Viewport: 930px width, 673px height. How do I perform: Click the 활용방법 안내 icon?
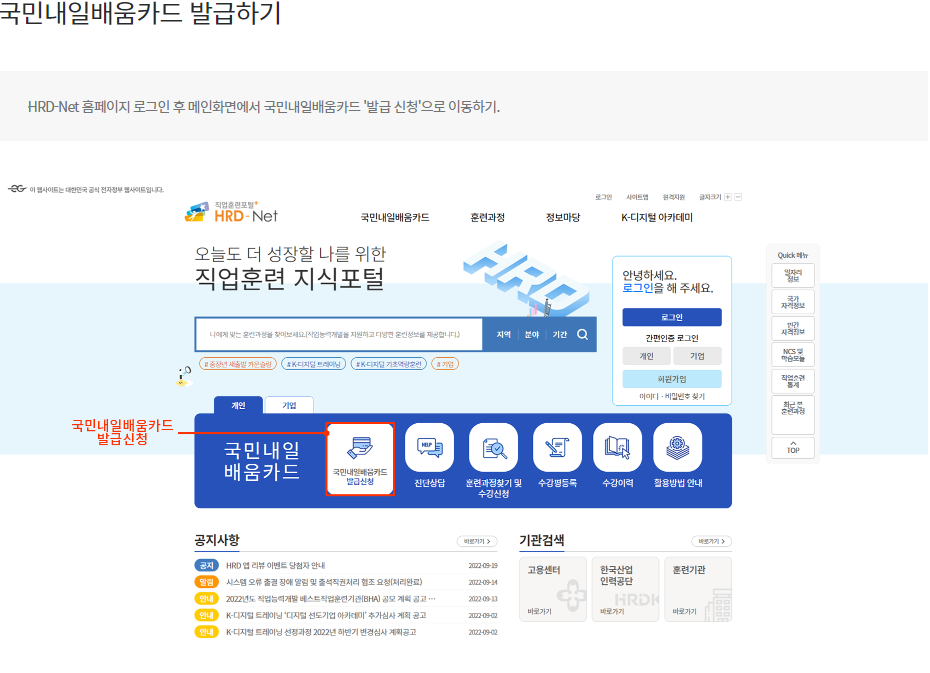[x=677, y=448]
